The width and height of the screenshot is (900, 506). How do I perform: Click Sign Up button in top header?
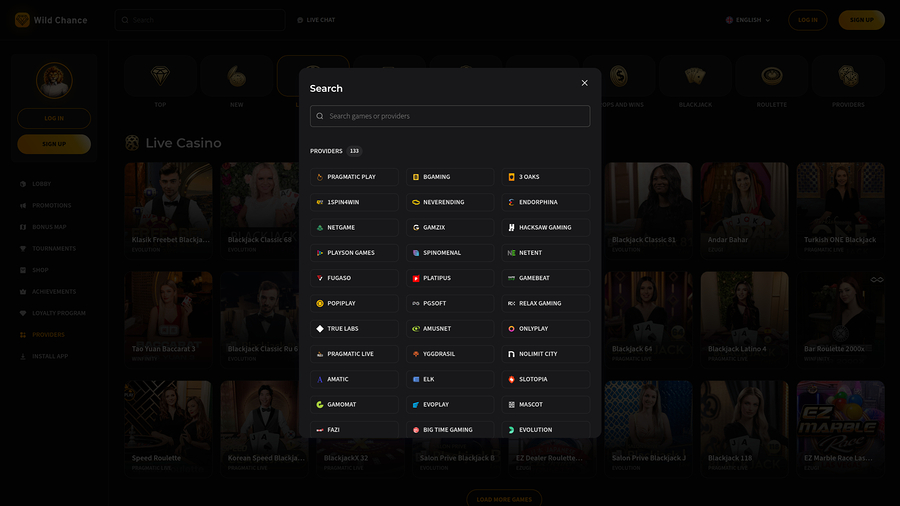(862, 20)
